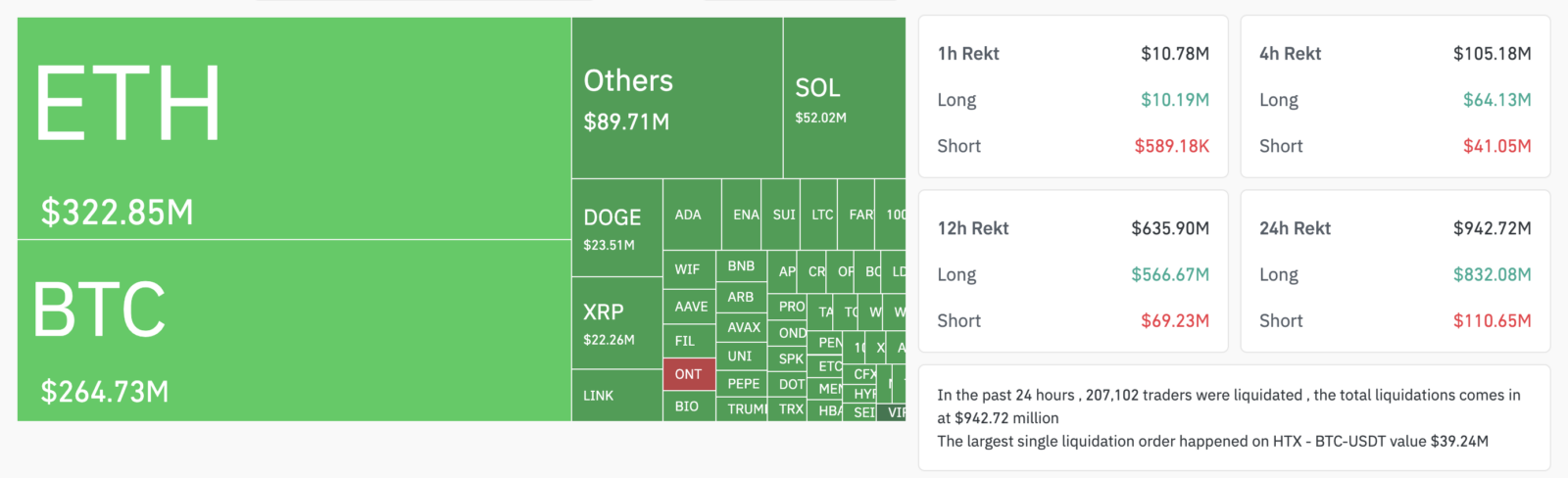This screenshot has height=478, width=1568.
Task: Select the BIO tile below ONT
Action: pos(689,406)
